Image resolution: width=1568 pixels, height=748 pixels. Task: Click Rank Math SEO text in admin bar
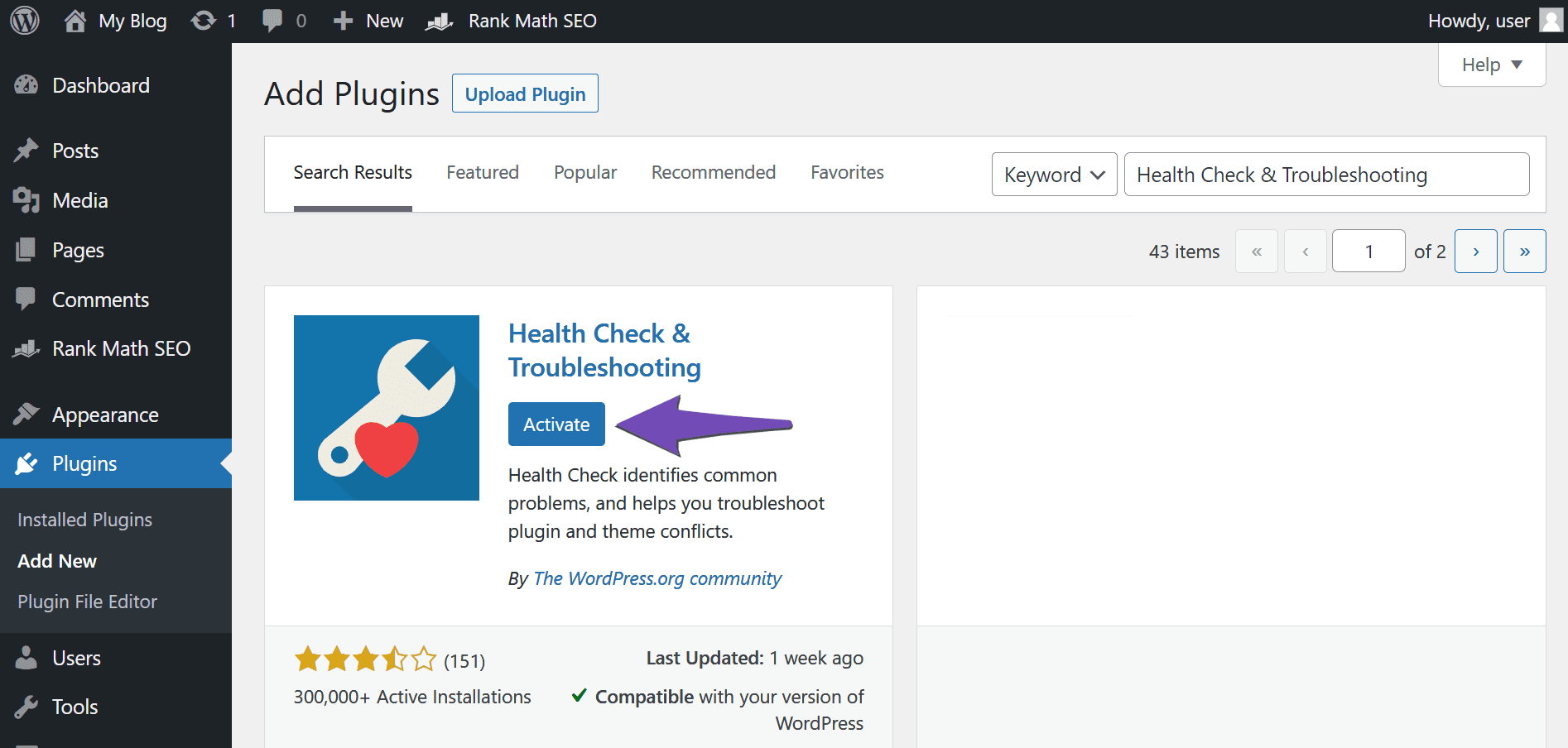(x=532, y=21)
